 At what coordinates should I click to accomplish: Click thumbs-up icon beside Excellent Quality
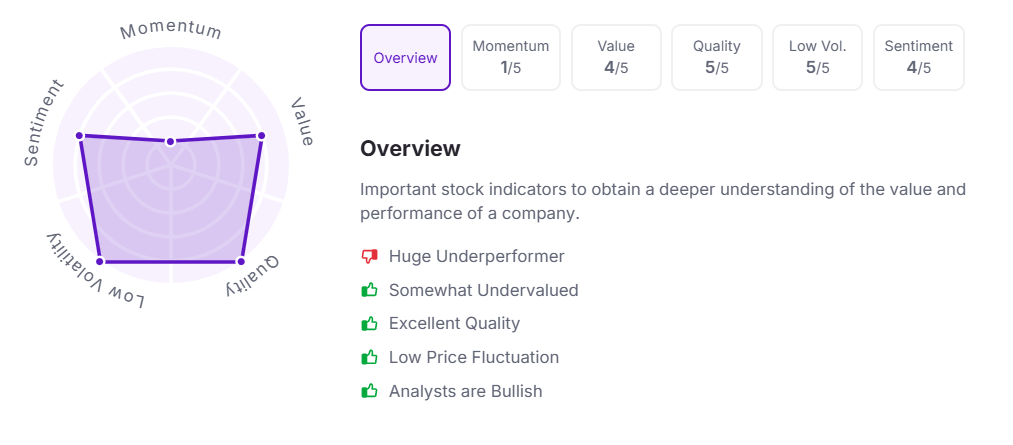(370, 324)
